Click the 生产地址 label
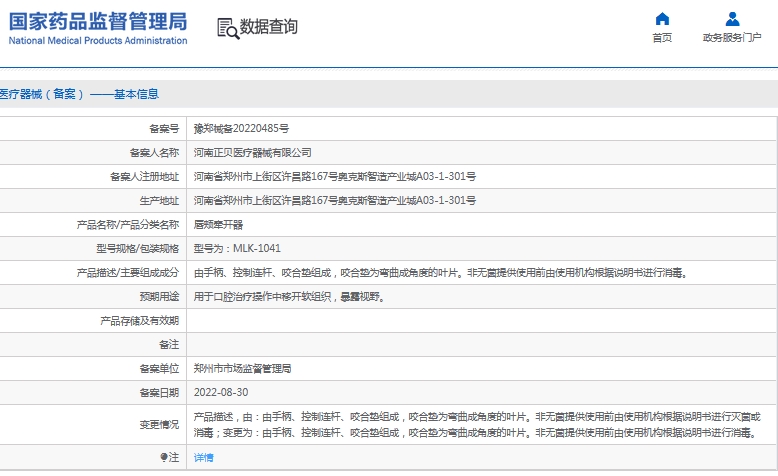The height and width of the screenshot is (476, 778). [x=159, y=201]
